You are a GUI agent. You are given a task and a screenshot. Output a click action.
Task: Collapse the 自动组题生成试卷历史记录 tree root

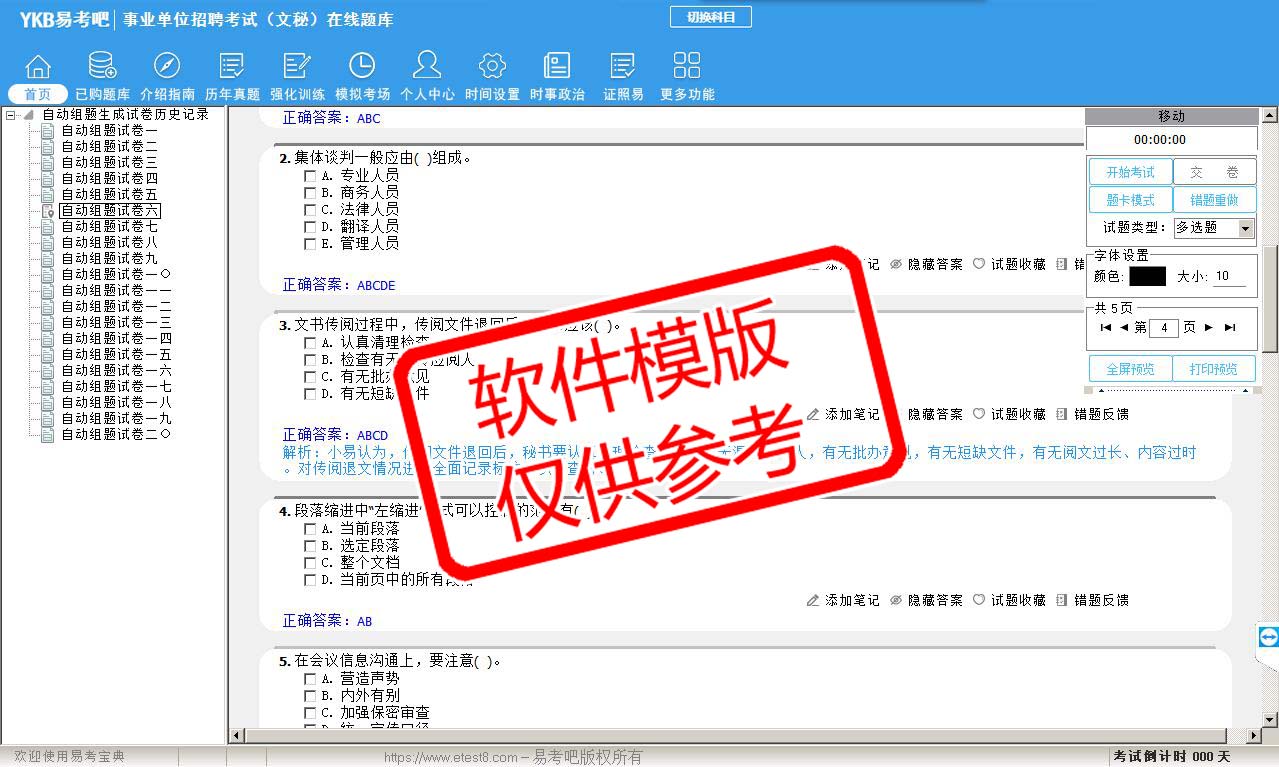[x=11, y=115]
